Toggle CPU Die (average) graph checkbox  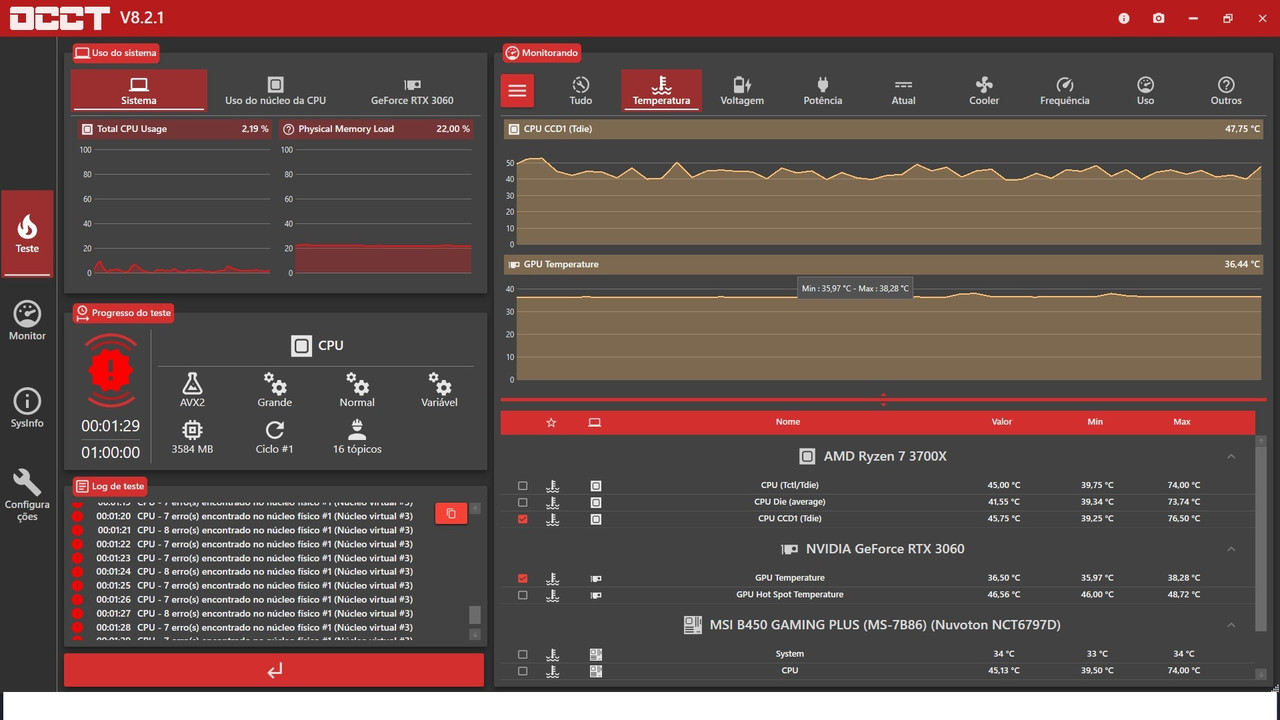tap(523, 502)
